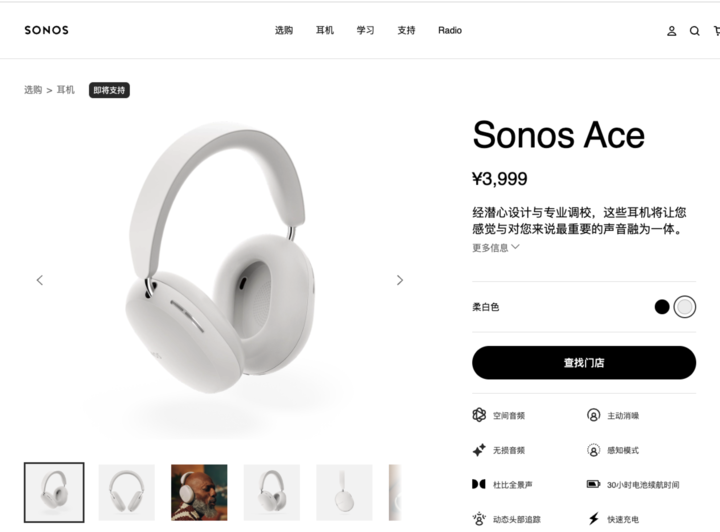Select the man wearing headphones thumbnail
Image resolution: width=720 pixels, height=532 pixels.
tap(199, 492)
